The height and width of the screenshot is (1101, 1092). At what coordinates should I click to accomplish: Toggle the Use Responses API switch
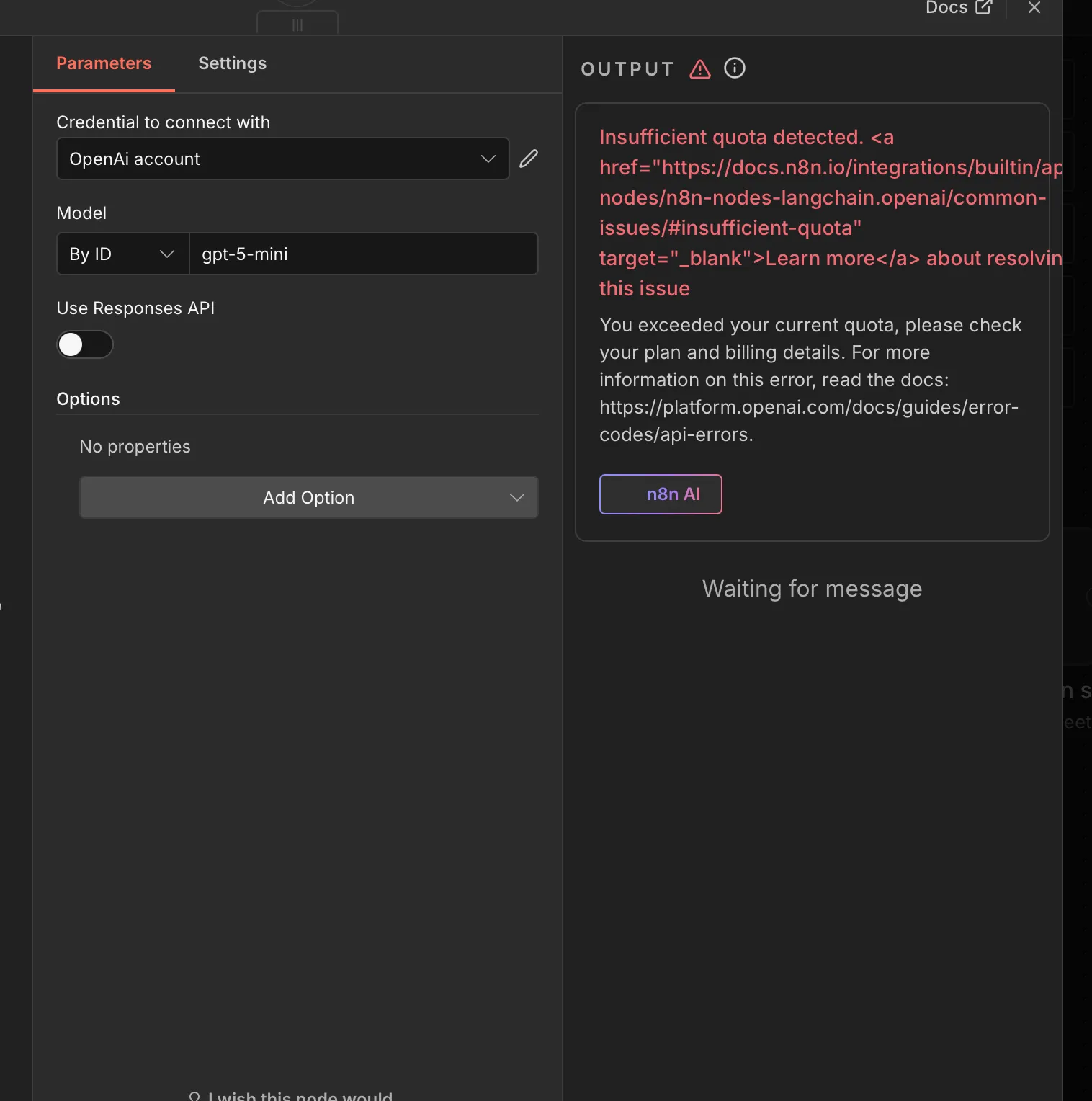(85, 344)
